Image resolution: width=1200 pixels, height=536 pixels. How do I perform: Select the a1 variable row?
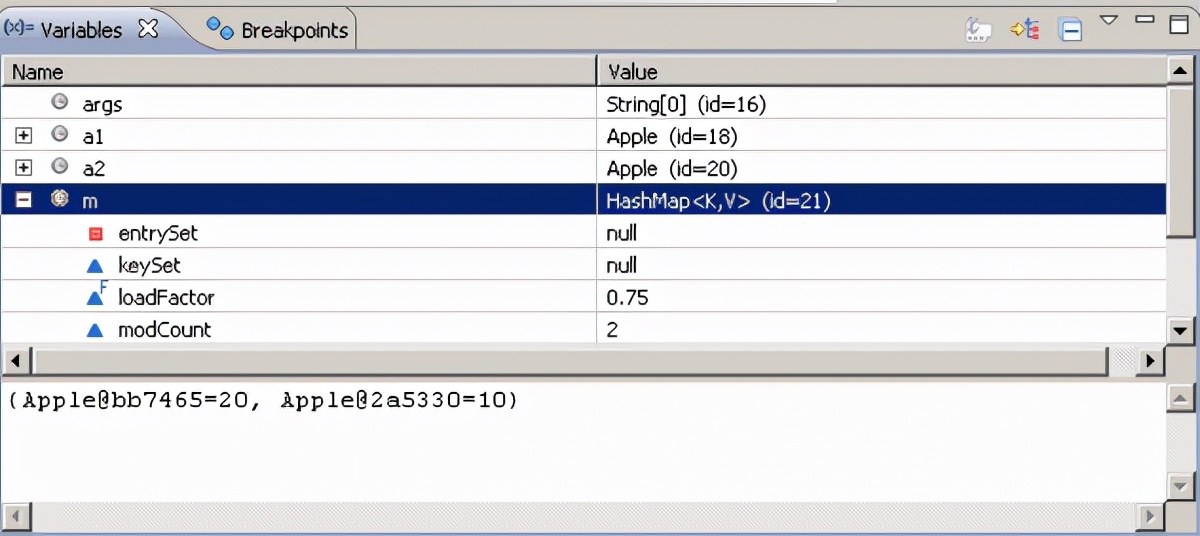pos(584,135)
